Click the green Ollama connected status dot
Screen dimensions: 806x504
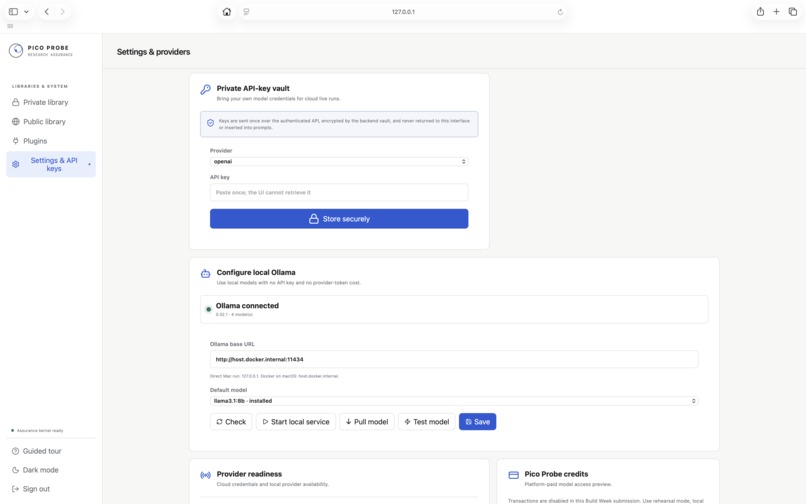(208, 310)
